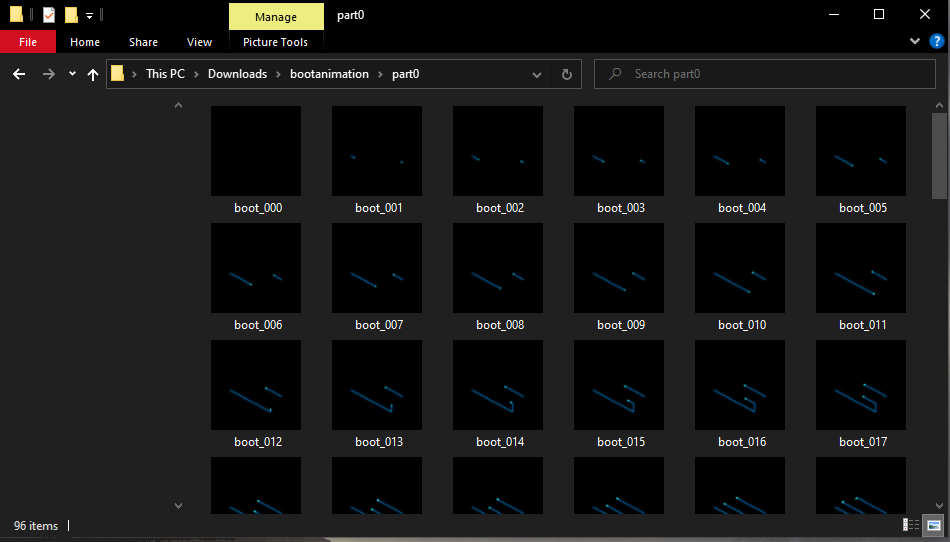Image resolution: width=950 pixels, height=542 pixels.
Task: Click the folder icon in address bar
Action: (x=118, y=74)
